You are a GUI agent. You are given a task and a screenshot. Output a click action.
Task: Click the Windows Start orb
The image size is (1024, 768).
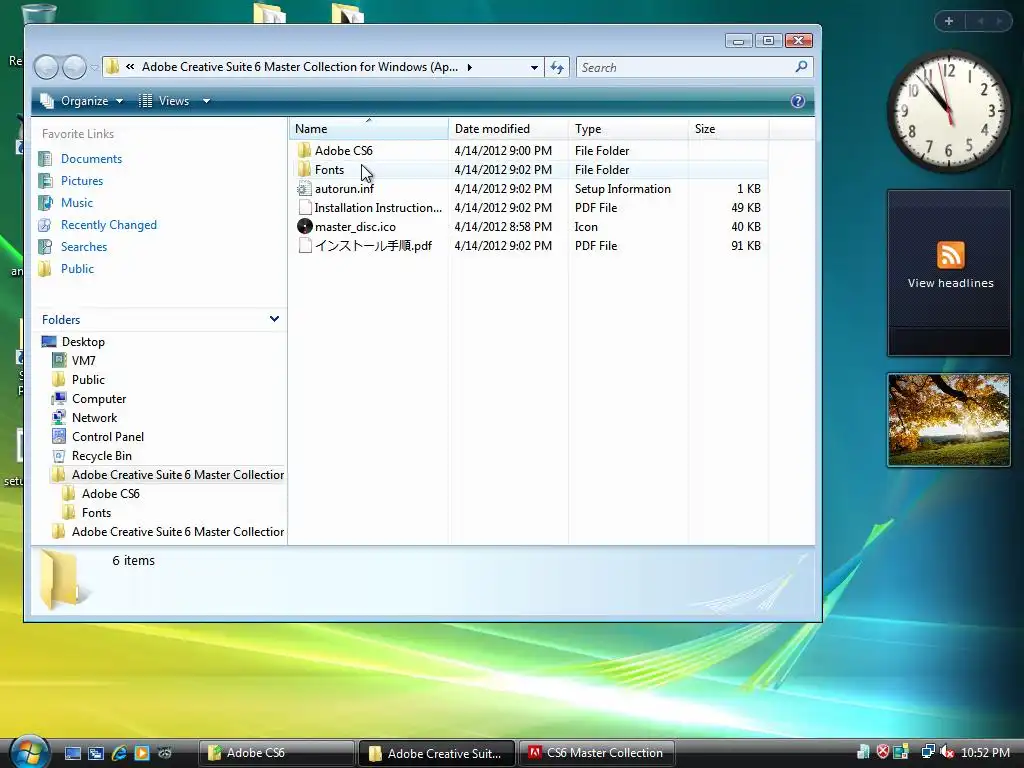click(29, 753)
